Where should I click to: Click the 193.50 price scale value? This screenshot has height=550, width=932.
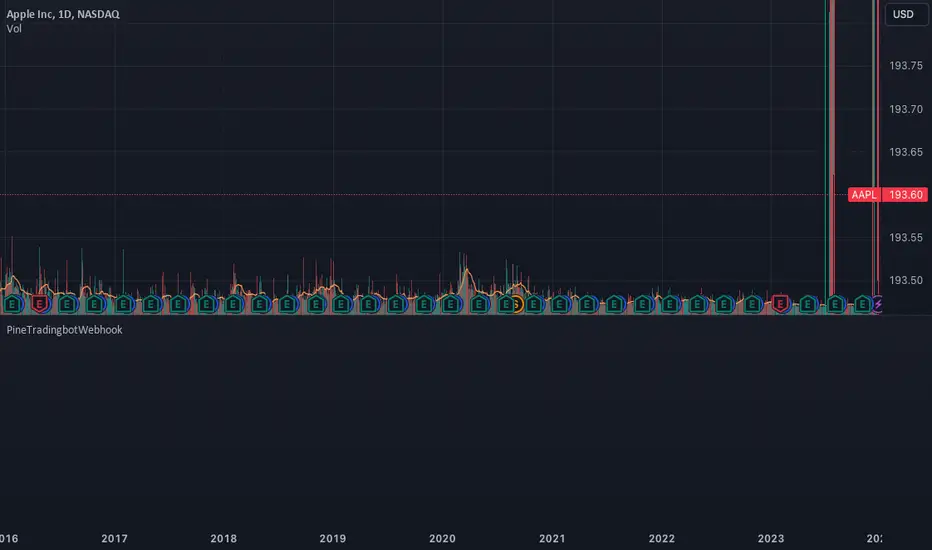click(x=906, y=280)
